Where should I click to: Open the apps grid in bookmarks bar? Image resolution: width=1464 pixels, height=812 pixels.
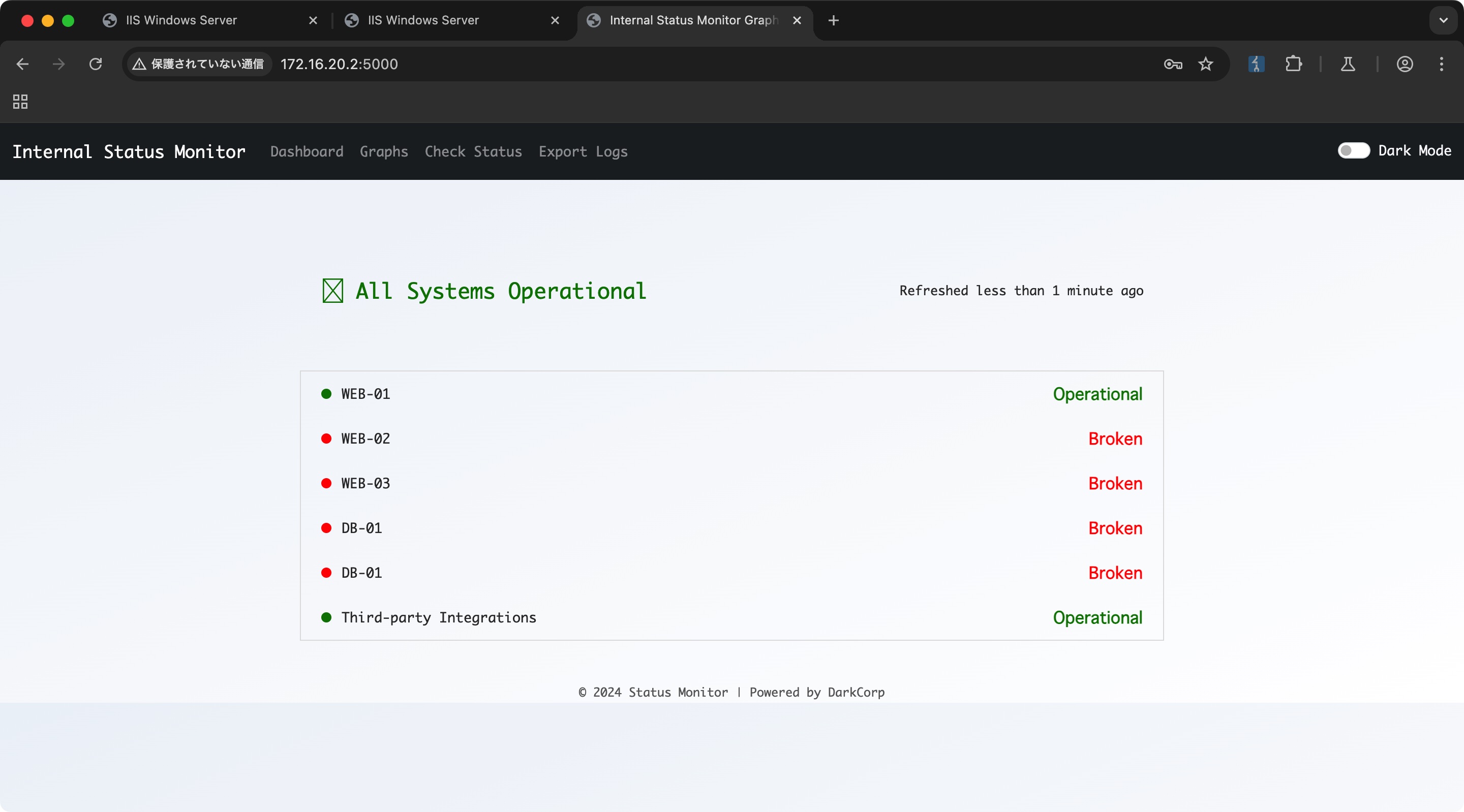click(x=20, y=102)
